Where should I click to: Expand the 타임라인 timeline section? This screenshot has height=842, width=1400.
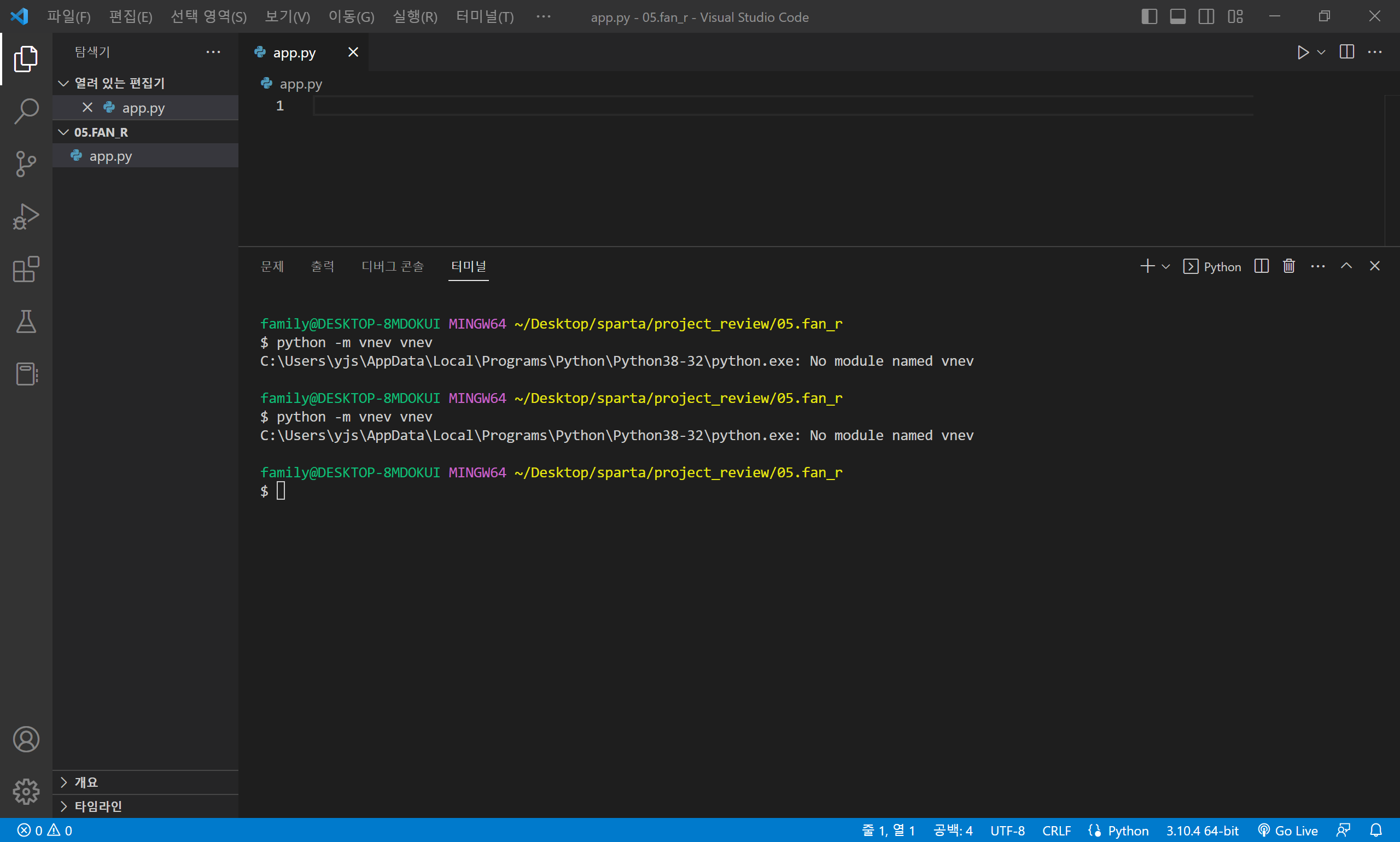145,806
